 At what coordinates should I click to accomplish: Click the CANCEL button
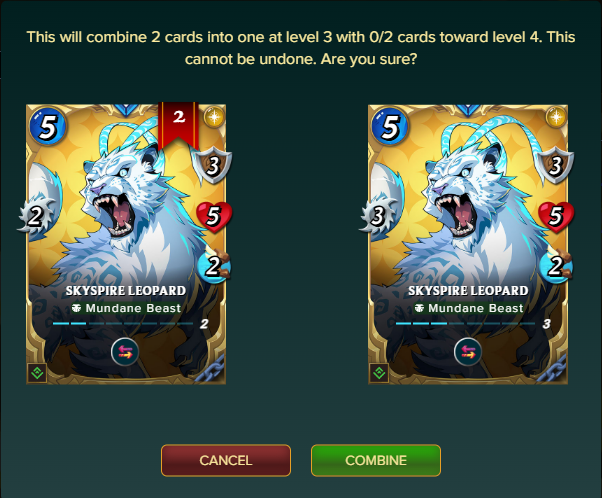[226, 460]
